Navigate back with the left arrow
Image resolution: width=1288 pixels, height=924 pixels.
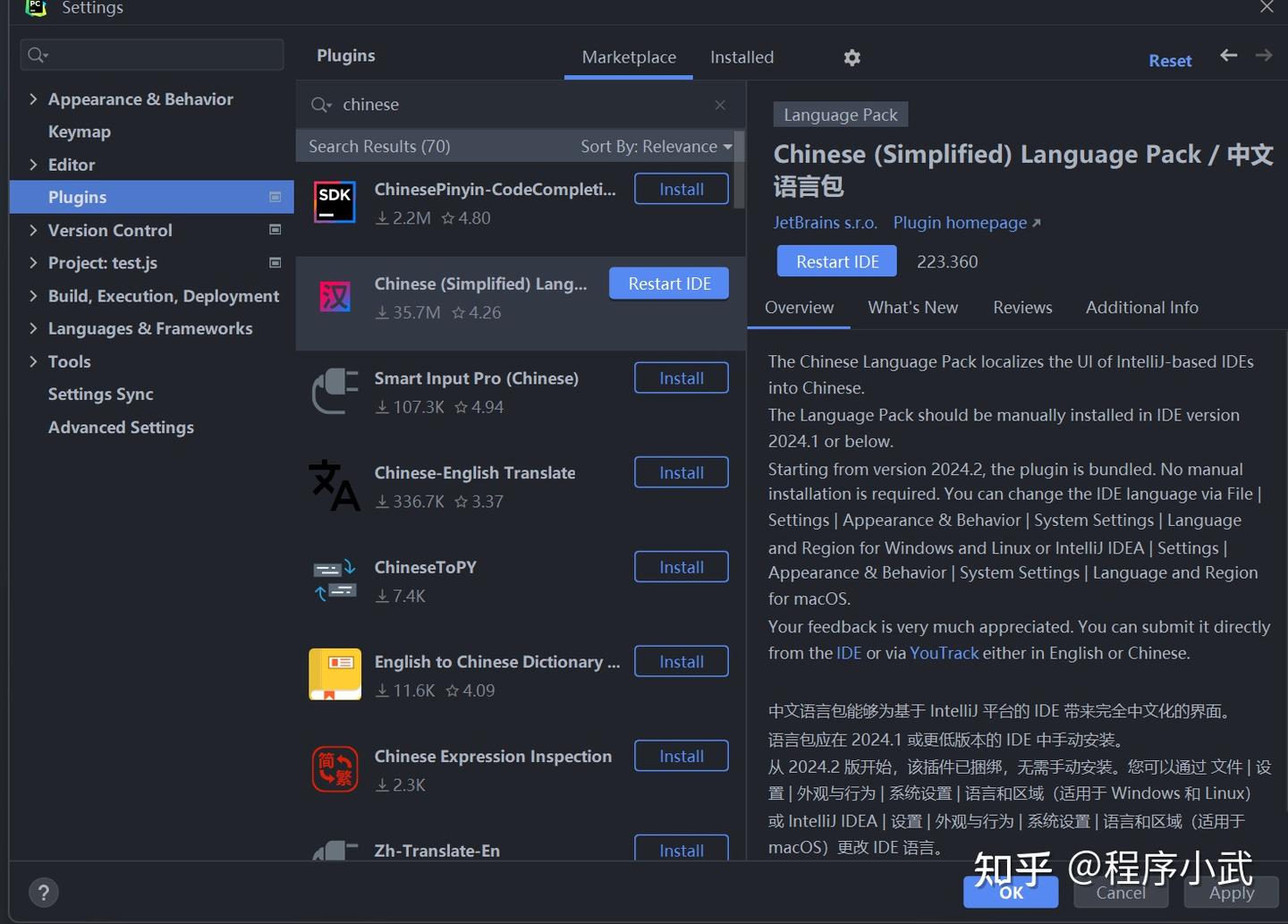tap(1229, 55)
